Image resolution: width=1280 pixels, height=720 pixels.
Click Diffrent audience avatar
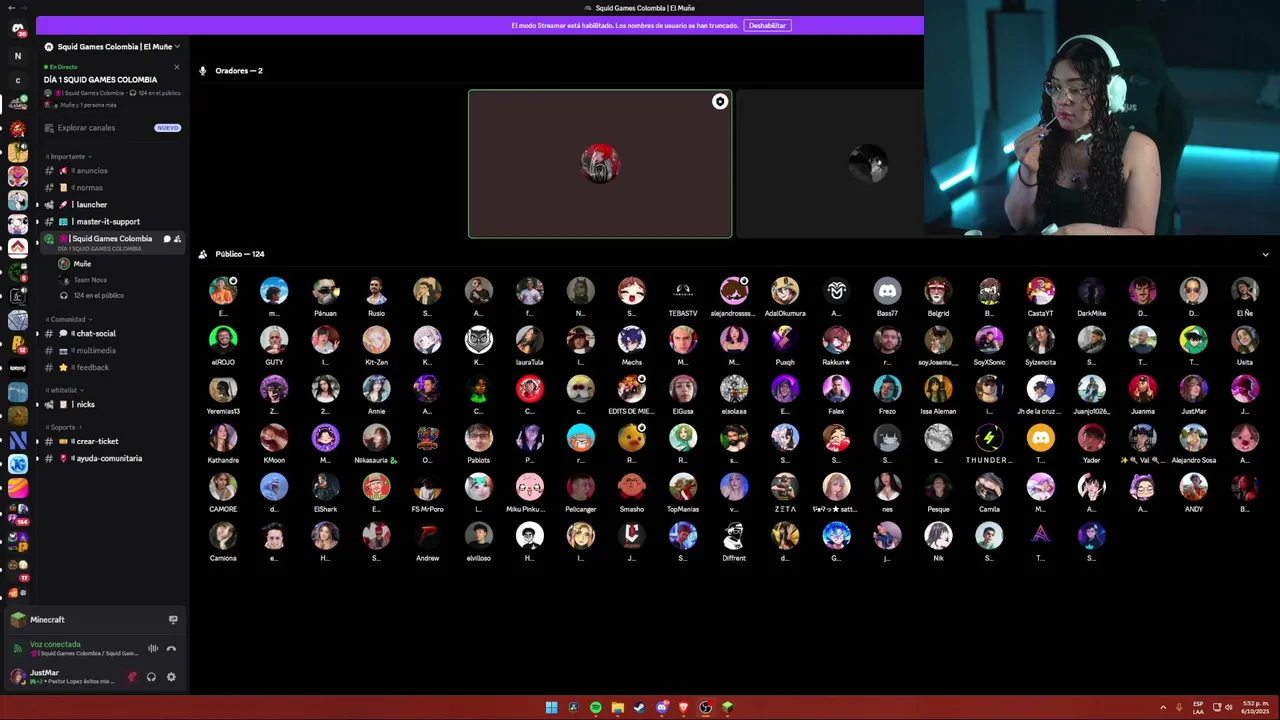coord(734,536)
